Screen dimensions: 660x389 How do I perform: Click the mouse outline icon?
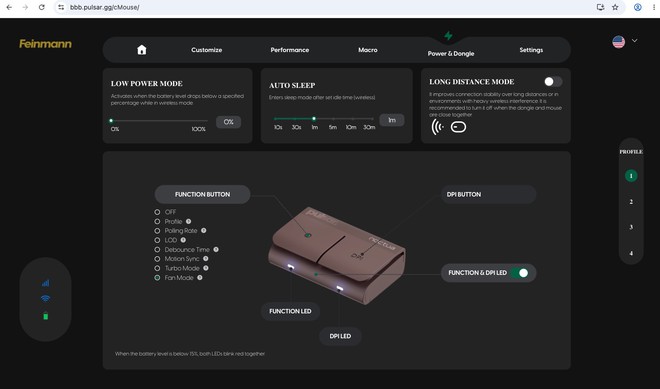click(x=458, y=127)
